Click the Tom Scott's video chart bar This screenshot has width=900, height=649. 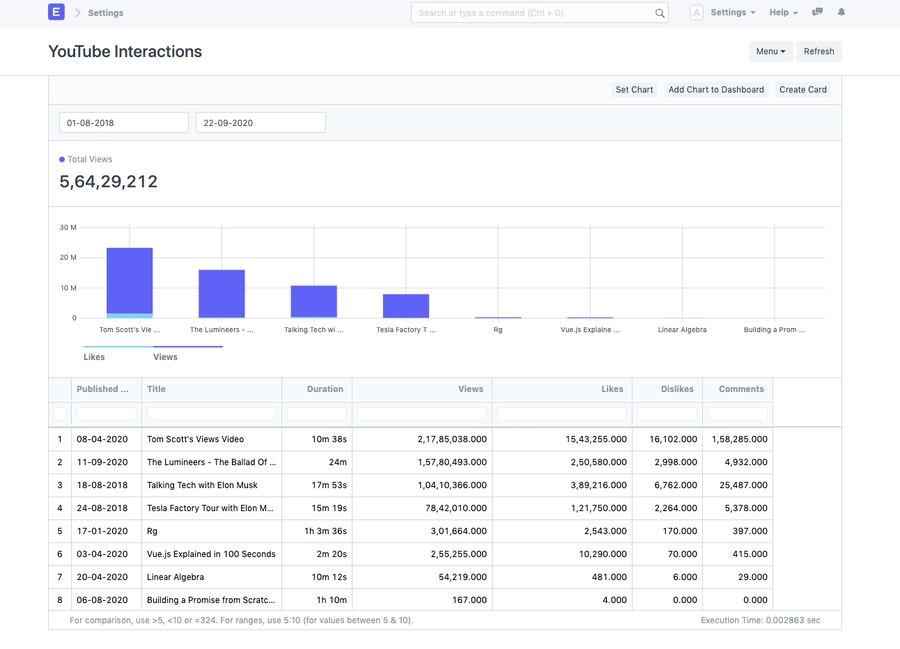click(x=130, y=281)
